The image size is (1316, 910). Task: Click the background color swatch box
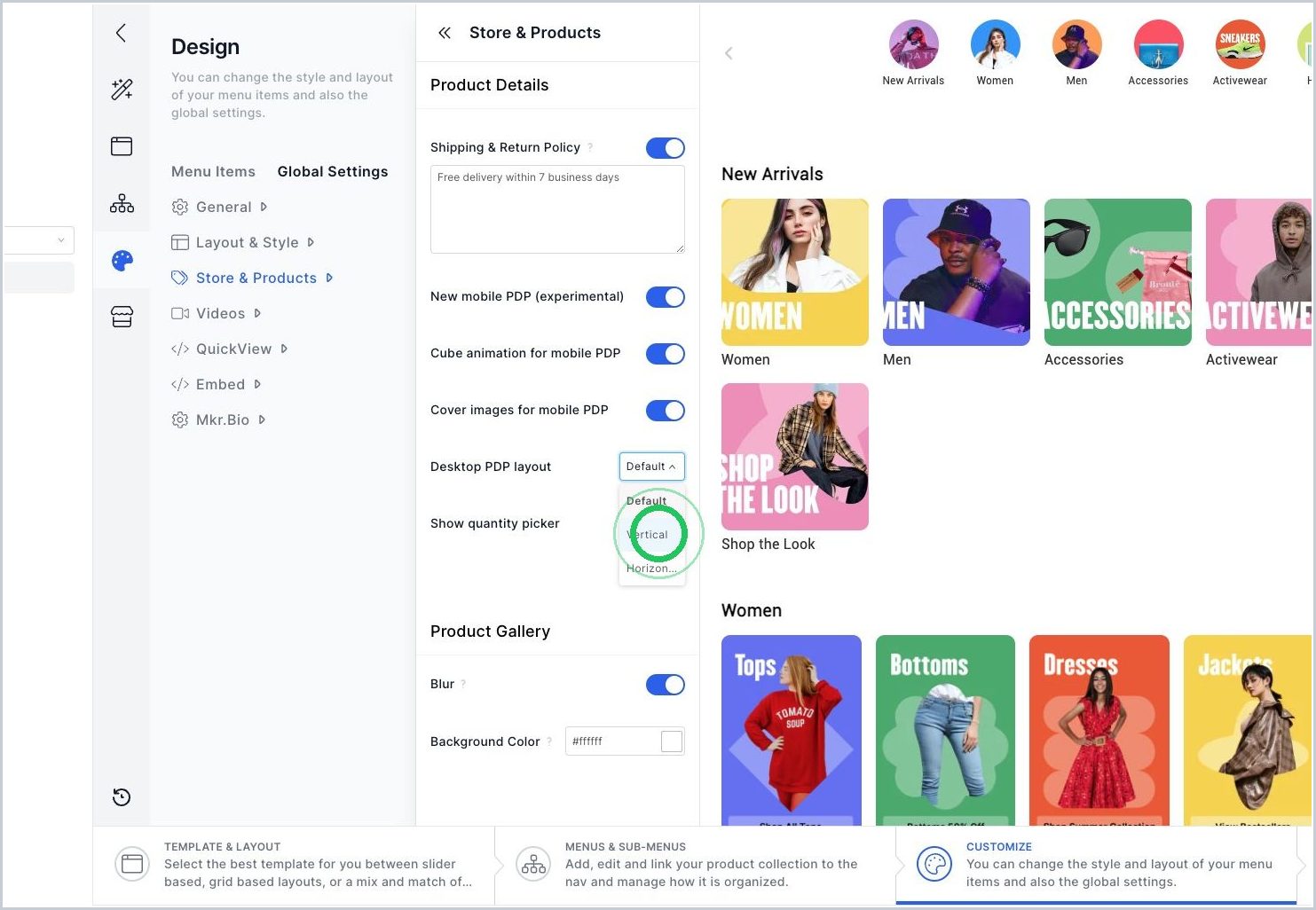672,741
